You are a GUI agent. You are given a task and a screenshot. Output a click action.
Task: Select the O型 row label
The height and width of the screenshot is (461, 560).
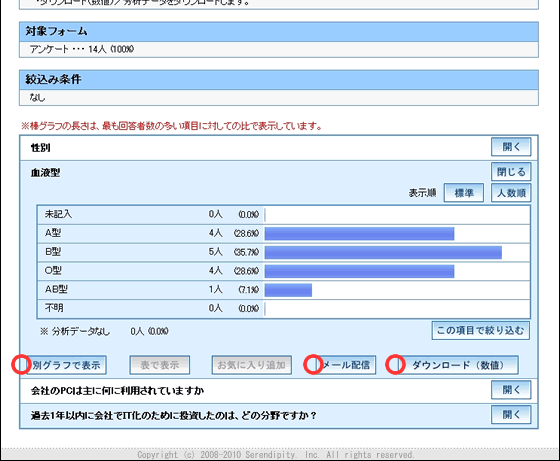pyautogui.click(x=53, y=271)
